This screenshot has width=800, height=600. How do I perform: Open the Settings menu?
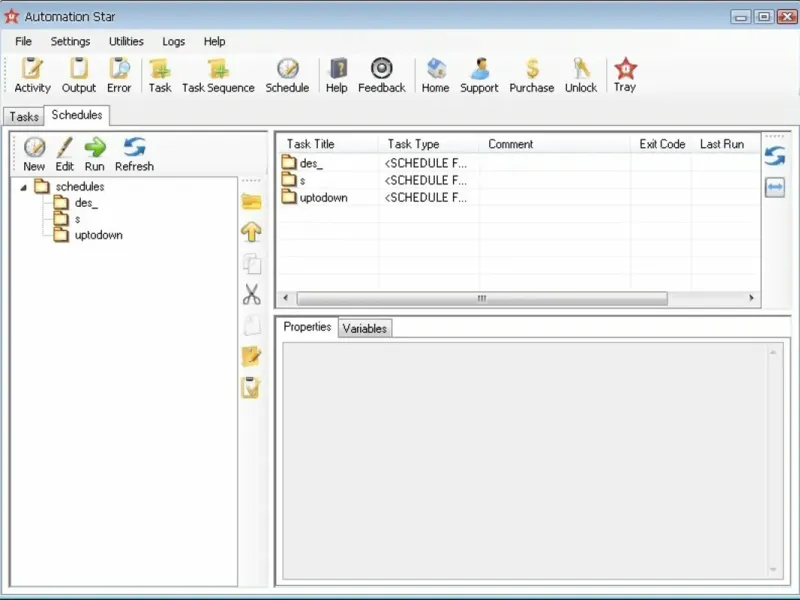(70, 41)
